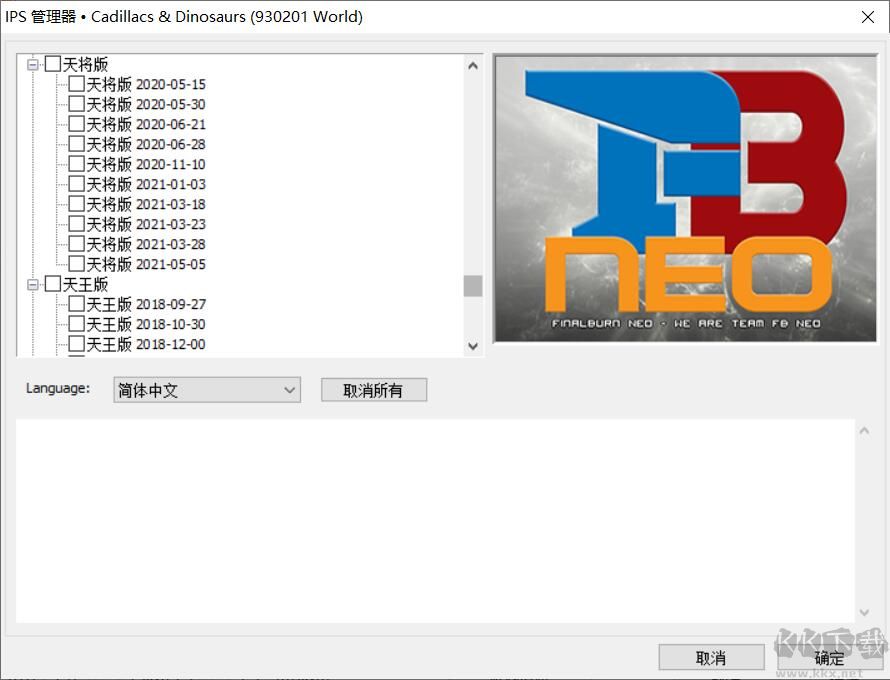Viewport: 890px width, 680px height.
Task: Select the 天将版 2021-03-18 entry text
Action: [146, 204]
